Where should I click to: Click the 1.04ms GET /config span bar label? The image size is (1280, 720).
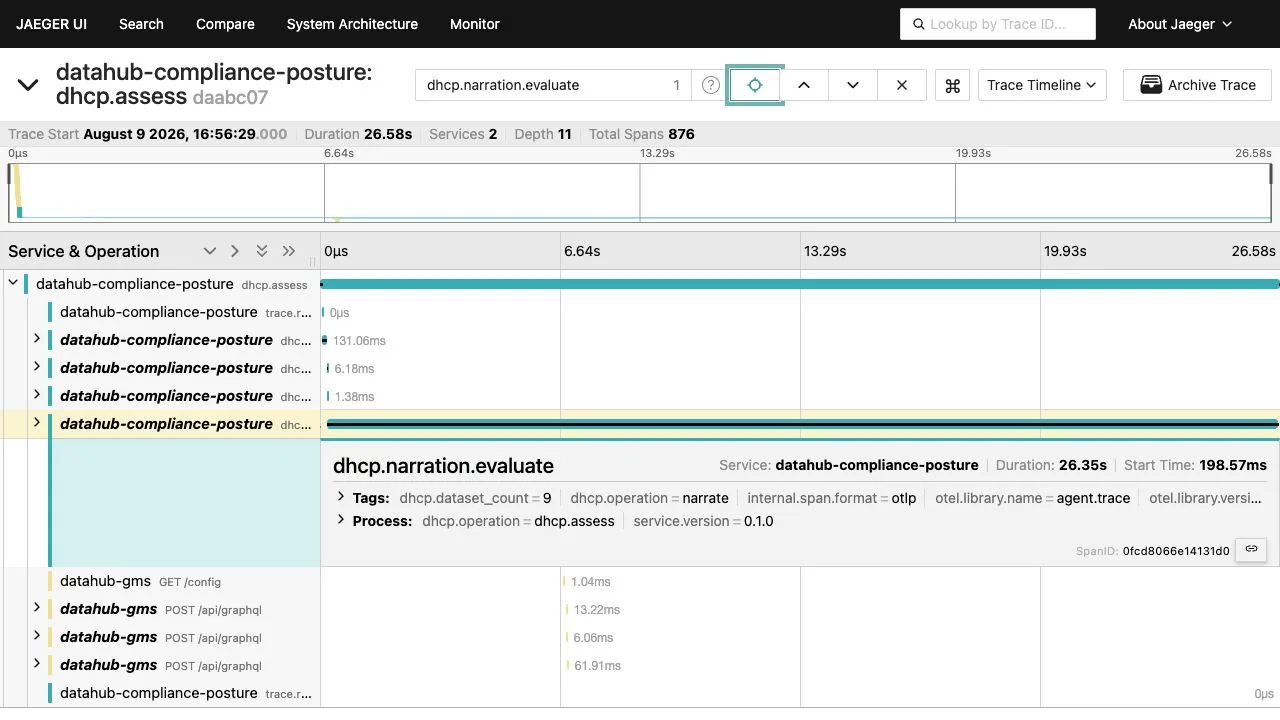click(591, 581)
